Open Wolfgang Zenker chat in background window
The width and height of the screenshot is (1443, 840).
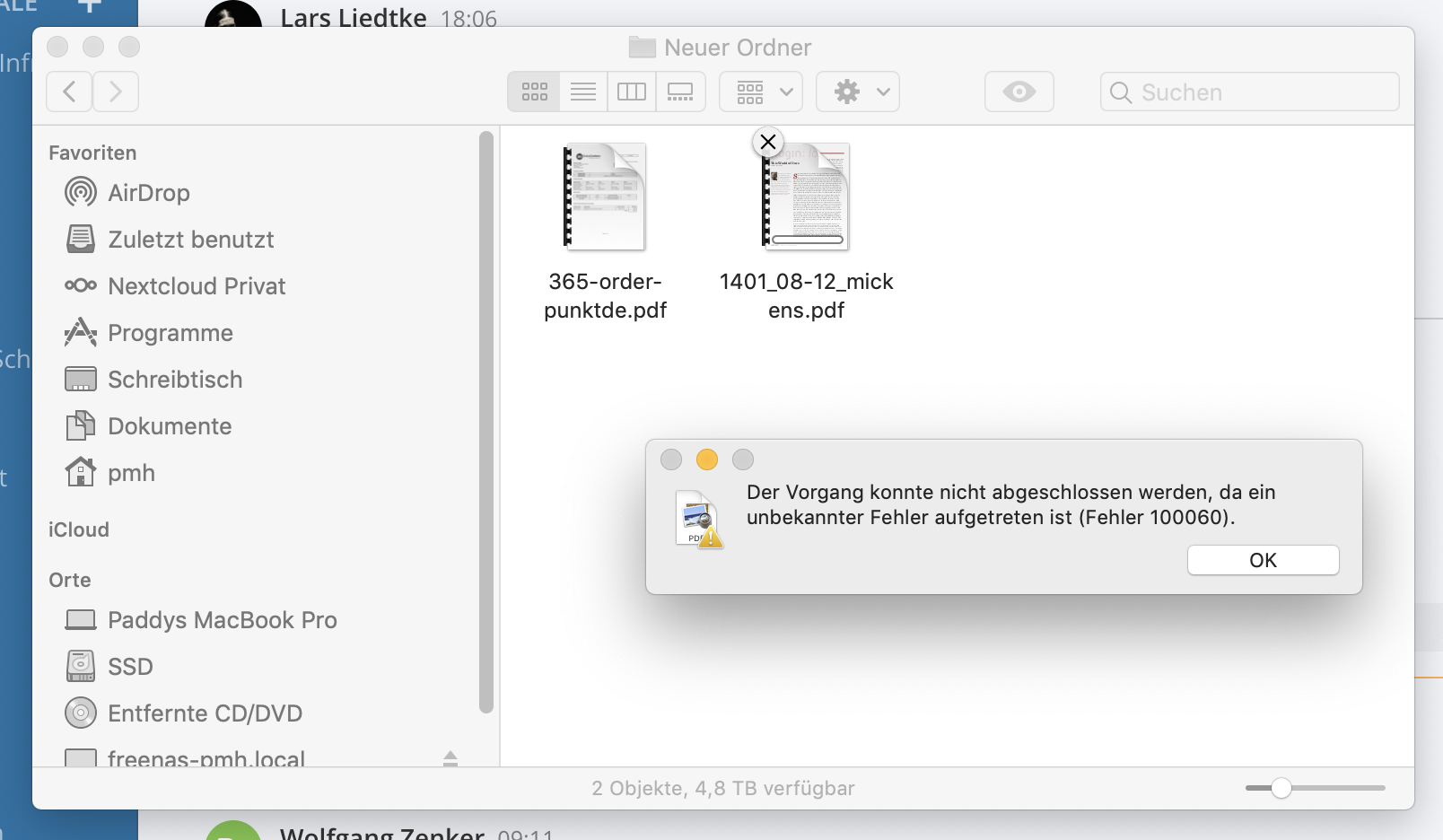pos(382,834)
